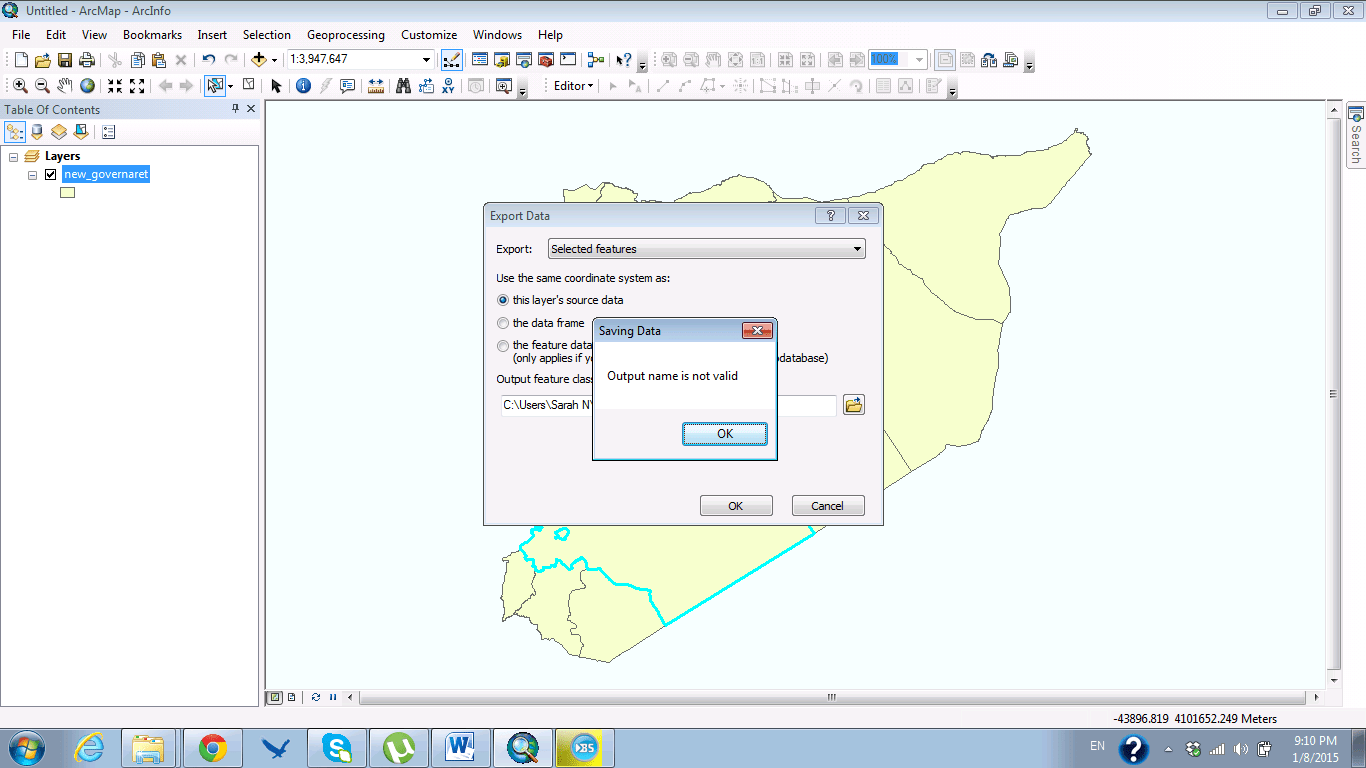Open the Bookmarks menu

152,35
